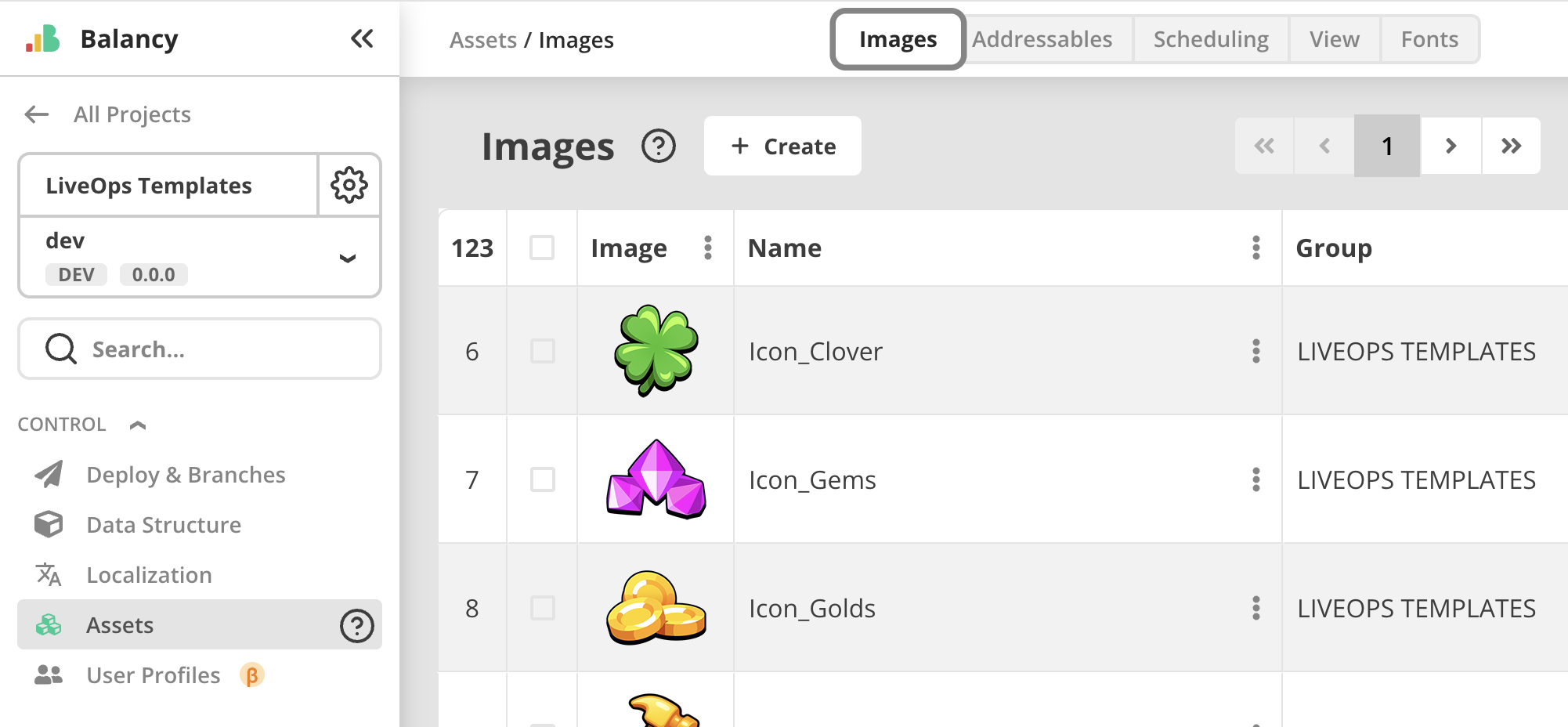The width and height of the screenshot is (1568, 727).
Task: Collapse the CONTROL section
Action: 138,425
